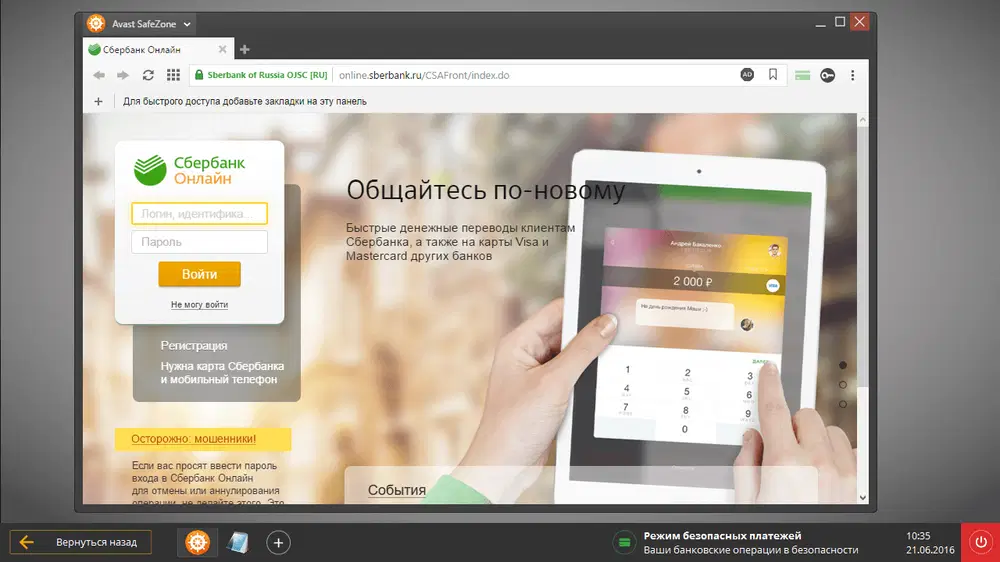Click the orange Войти button
This screenshot has height=562, width=1000.
200,274
